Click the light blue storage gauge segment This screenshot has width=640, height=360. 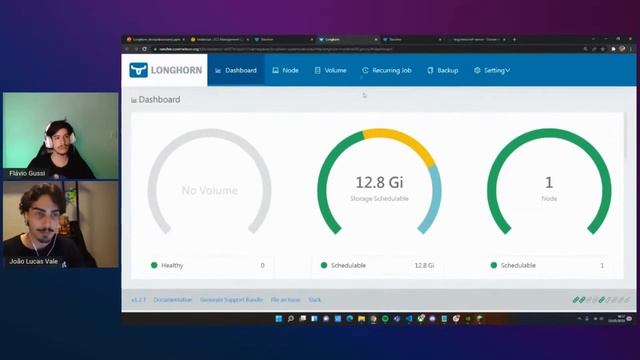tap(433, 200)
